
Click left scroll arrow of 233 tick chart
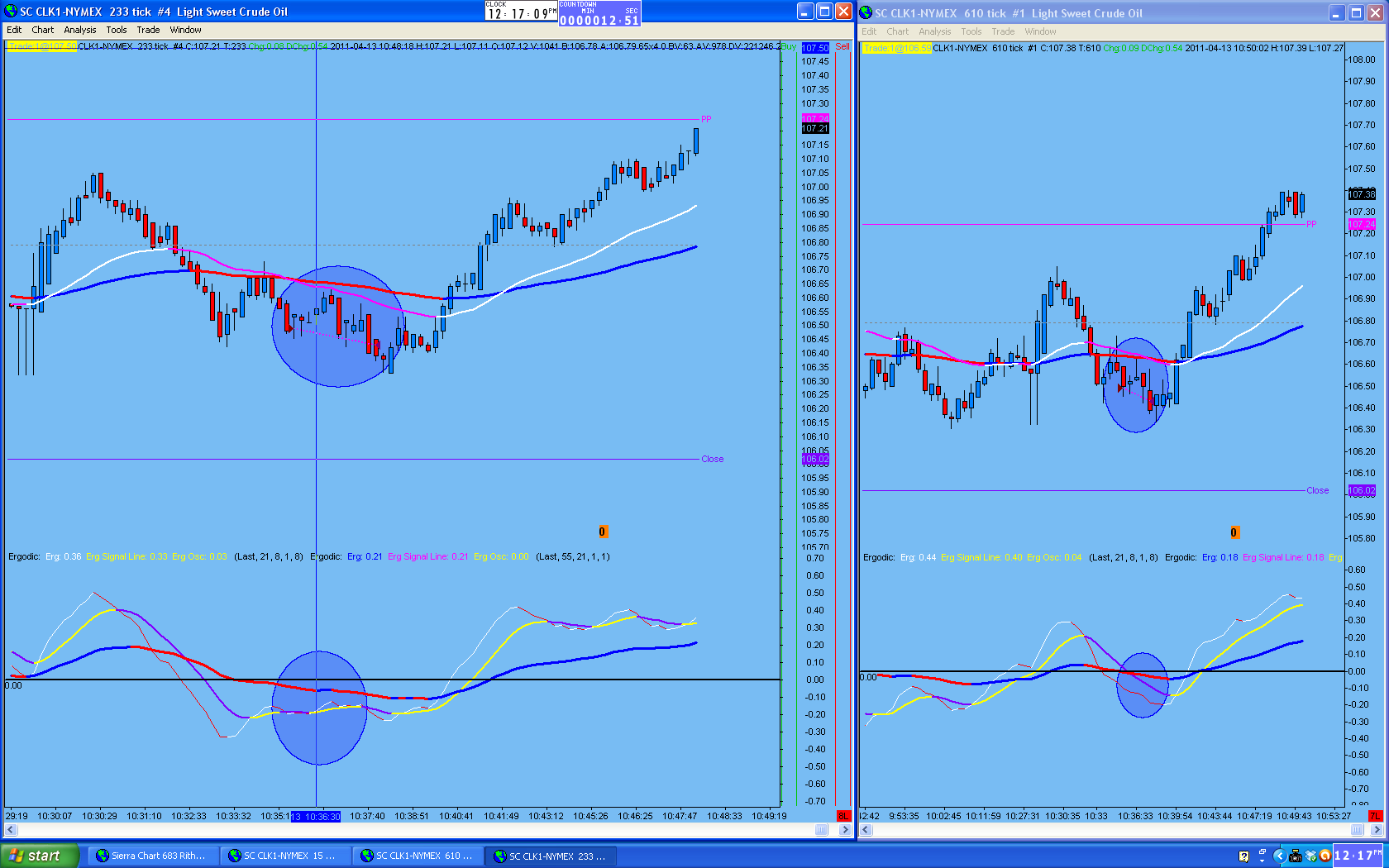[11, 829]
